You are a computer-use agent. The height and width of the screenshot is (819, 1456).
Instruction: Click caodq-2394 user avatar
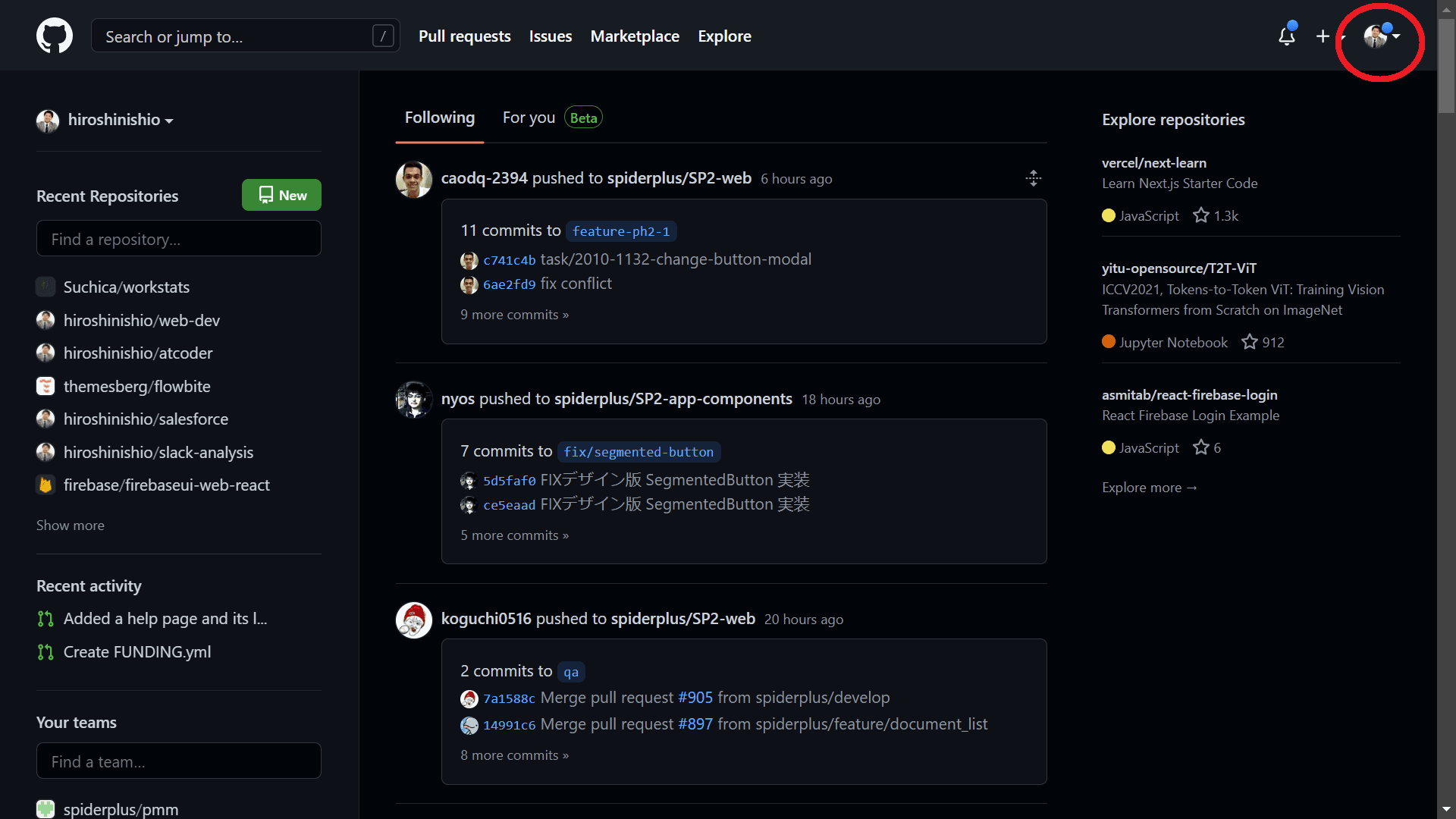tap(414, 180)
